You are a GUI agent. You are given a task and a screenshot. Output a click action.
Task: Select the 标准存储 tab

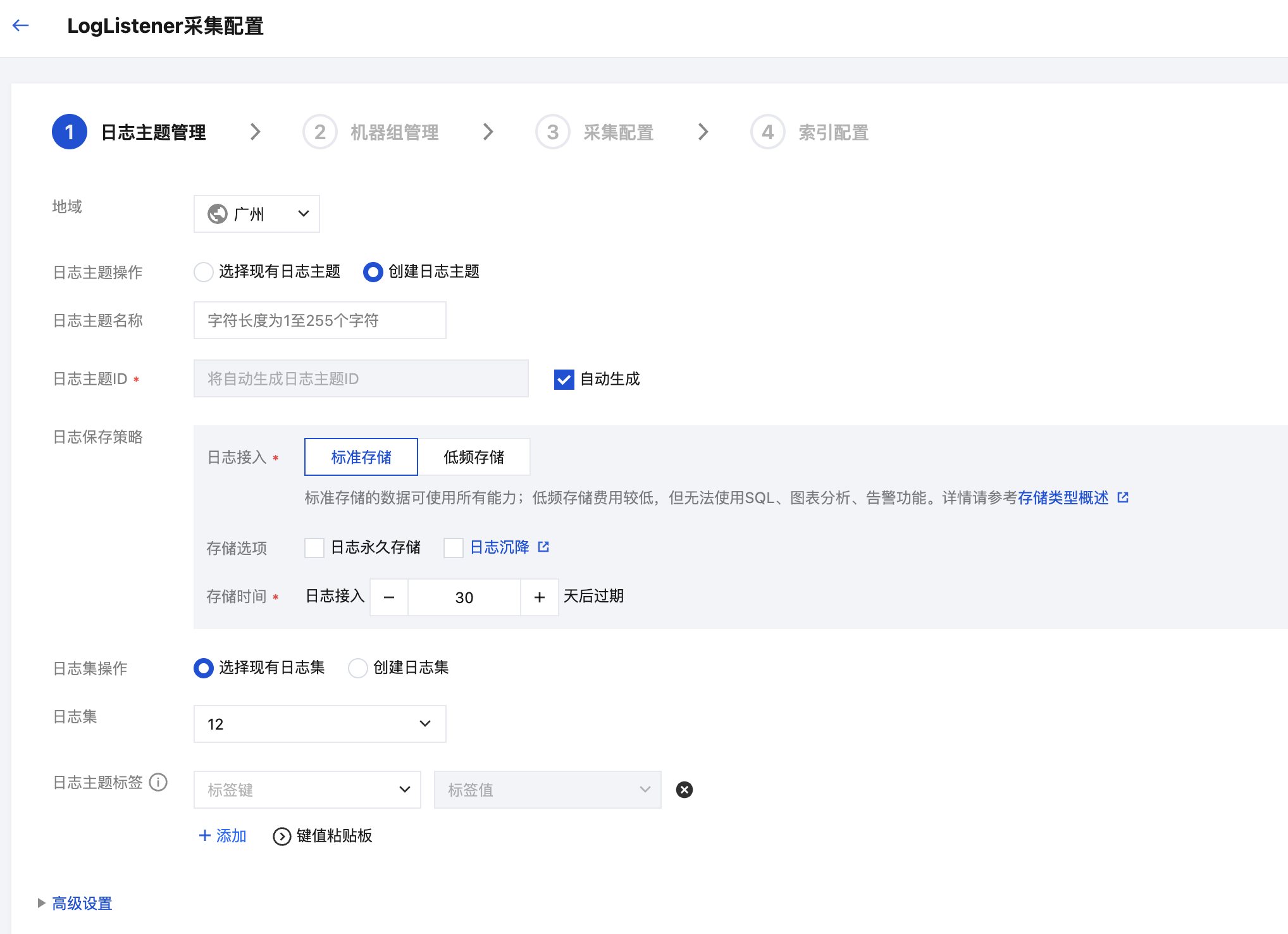tap(361, 457)
